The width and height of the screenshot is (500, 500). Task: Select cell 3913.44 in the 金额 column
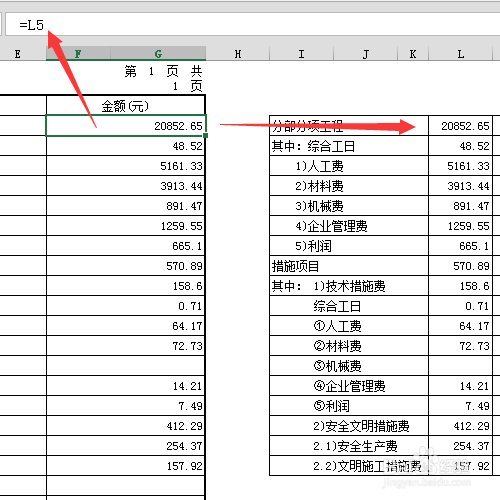(125, 186)
